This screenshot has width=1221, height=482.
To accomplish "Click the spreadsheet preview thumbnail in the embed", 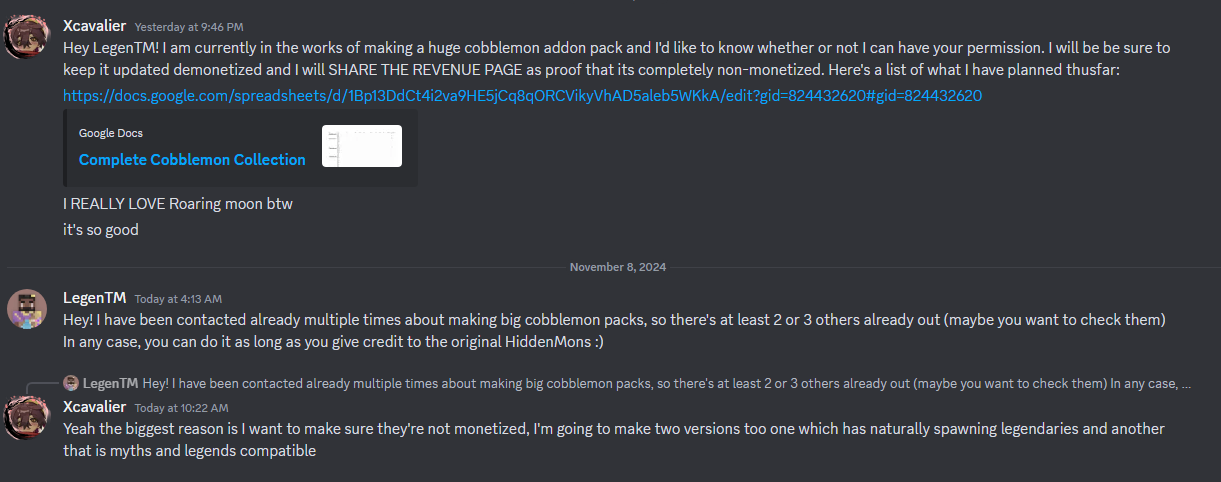I will (362, 146).
